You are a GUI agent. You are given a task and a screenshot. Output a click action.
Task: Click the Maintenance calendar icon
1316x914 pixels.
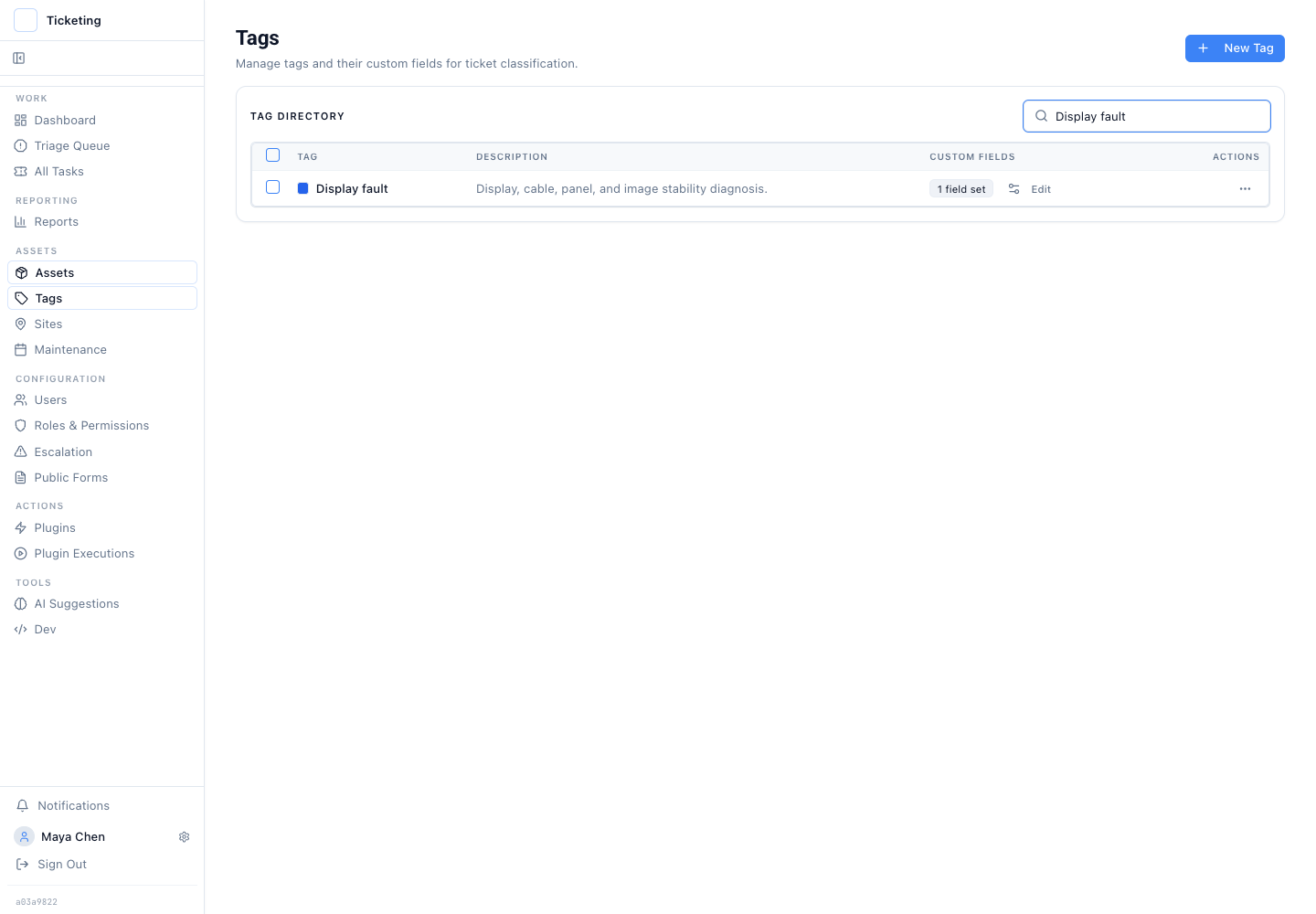pyautogui.click(x=21, y=350)
